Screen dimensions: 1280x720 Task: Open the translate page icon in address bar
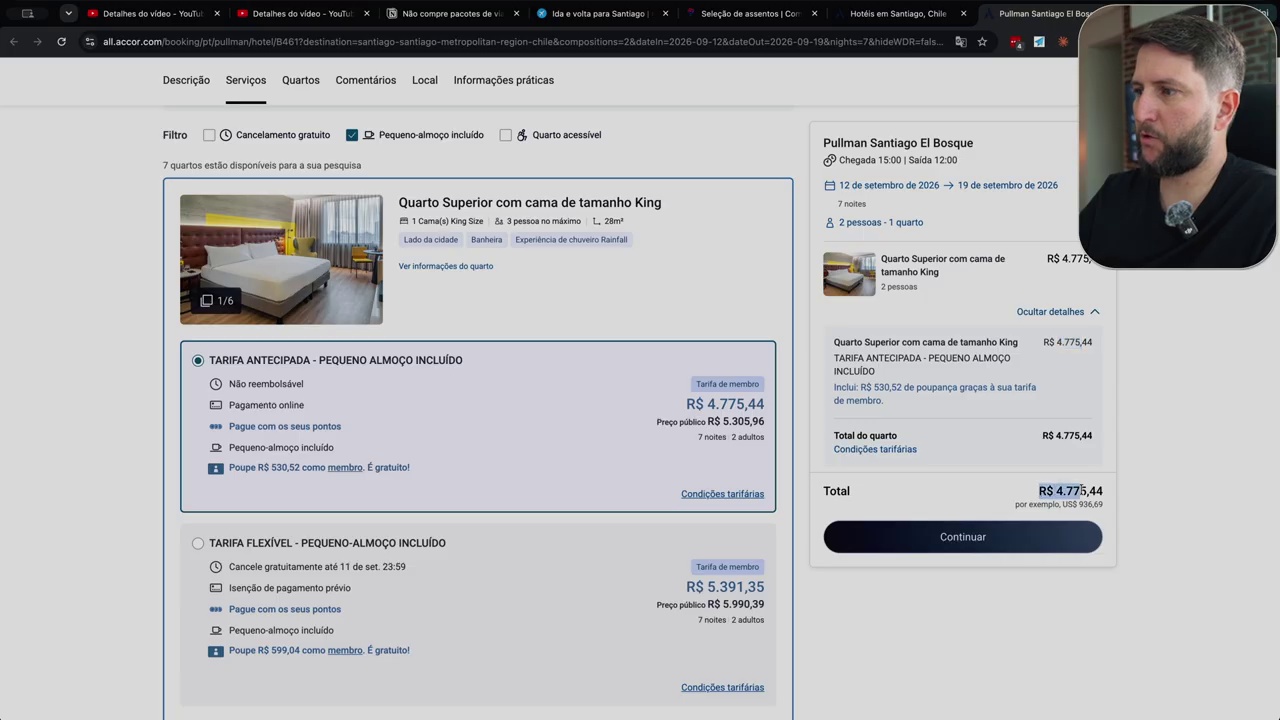click(x=961, y=42)
